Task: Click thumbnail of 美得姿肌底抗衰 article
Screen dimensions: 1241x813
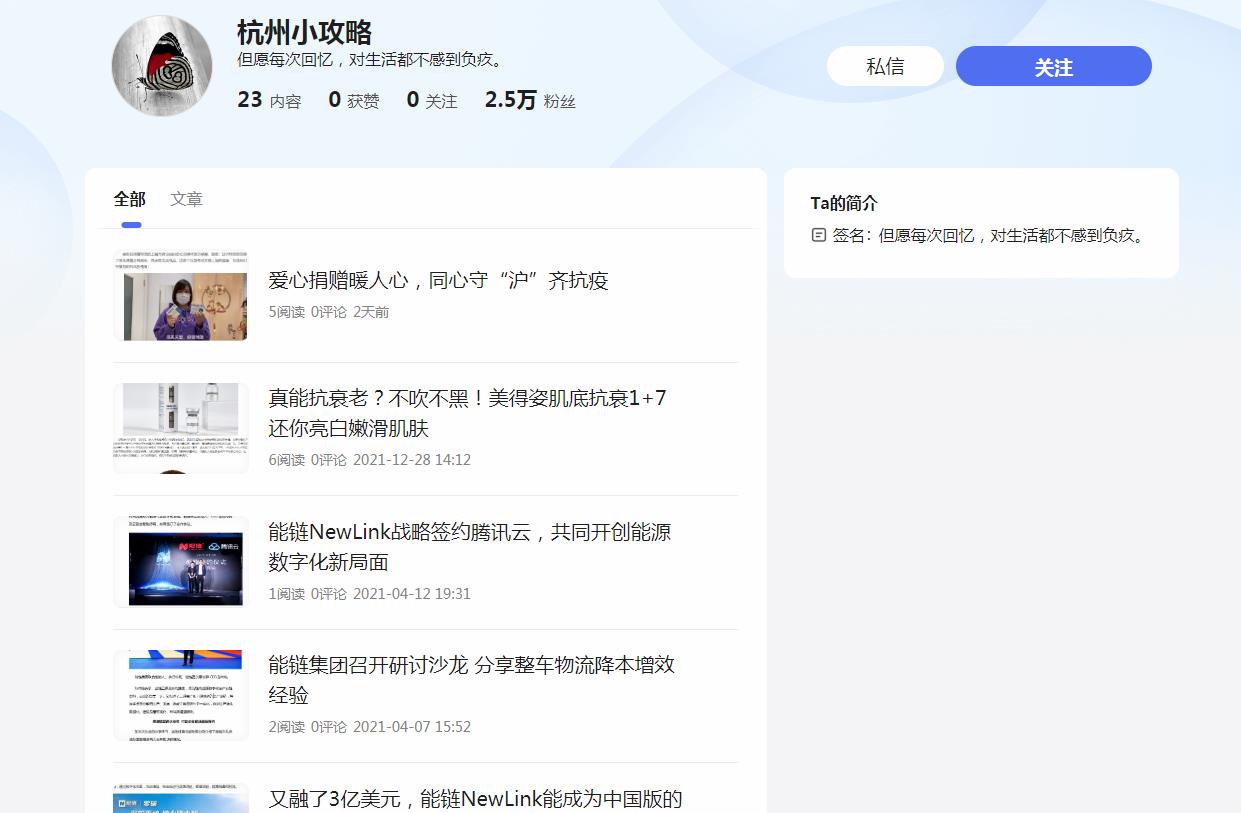Action: point(181,429)
